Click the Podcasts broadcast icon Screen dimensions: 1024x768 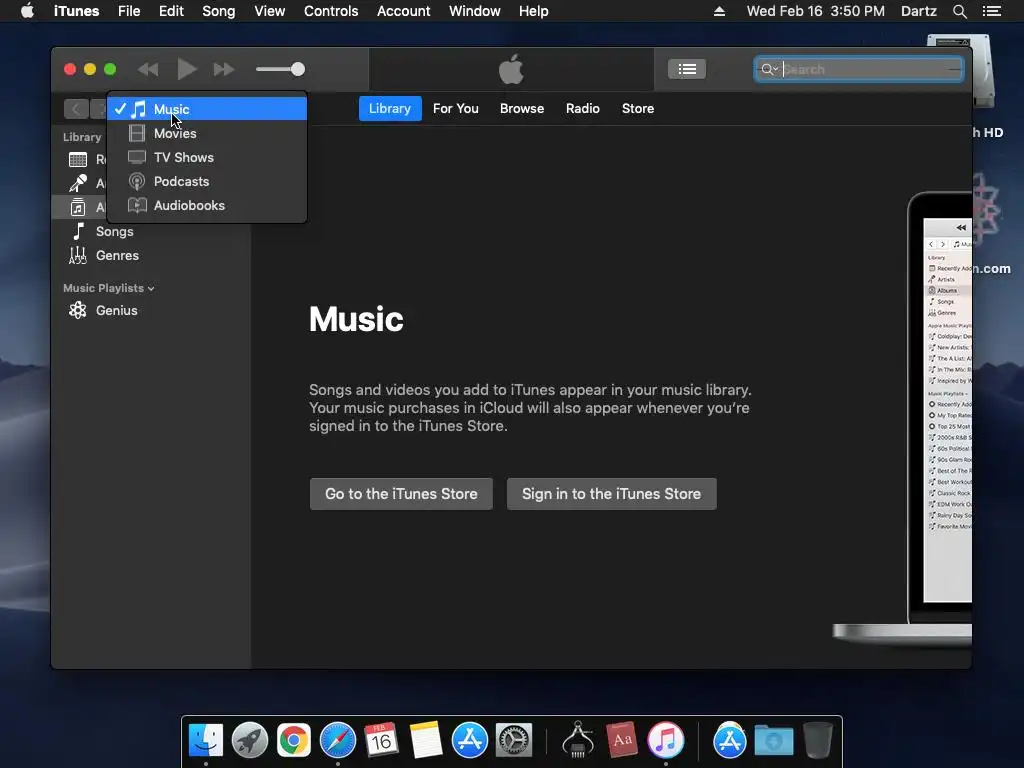137,182
